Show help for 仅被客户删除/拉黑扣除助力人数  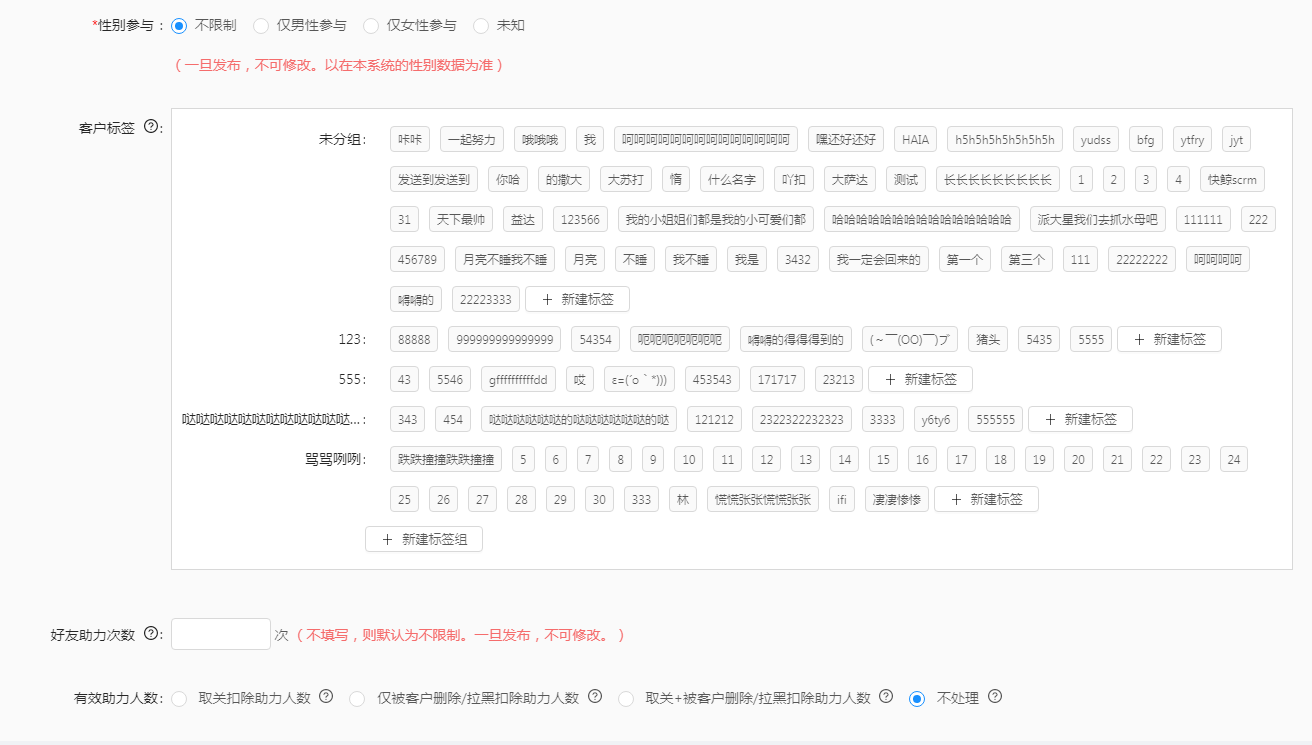coord(595,697)
